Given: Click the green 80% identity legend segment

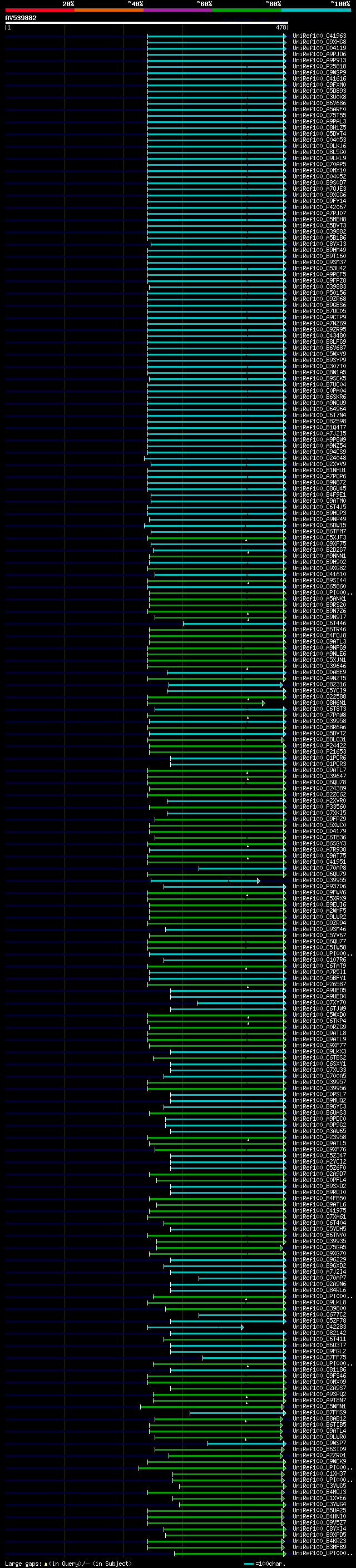Looking at the screenshot, I should pyautogui.click(x=247, y=10).
